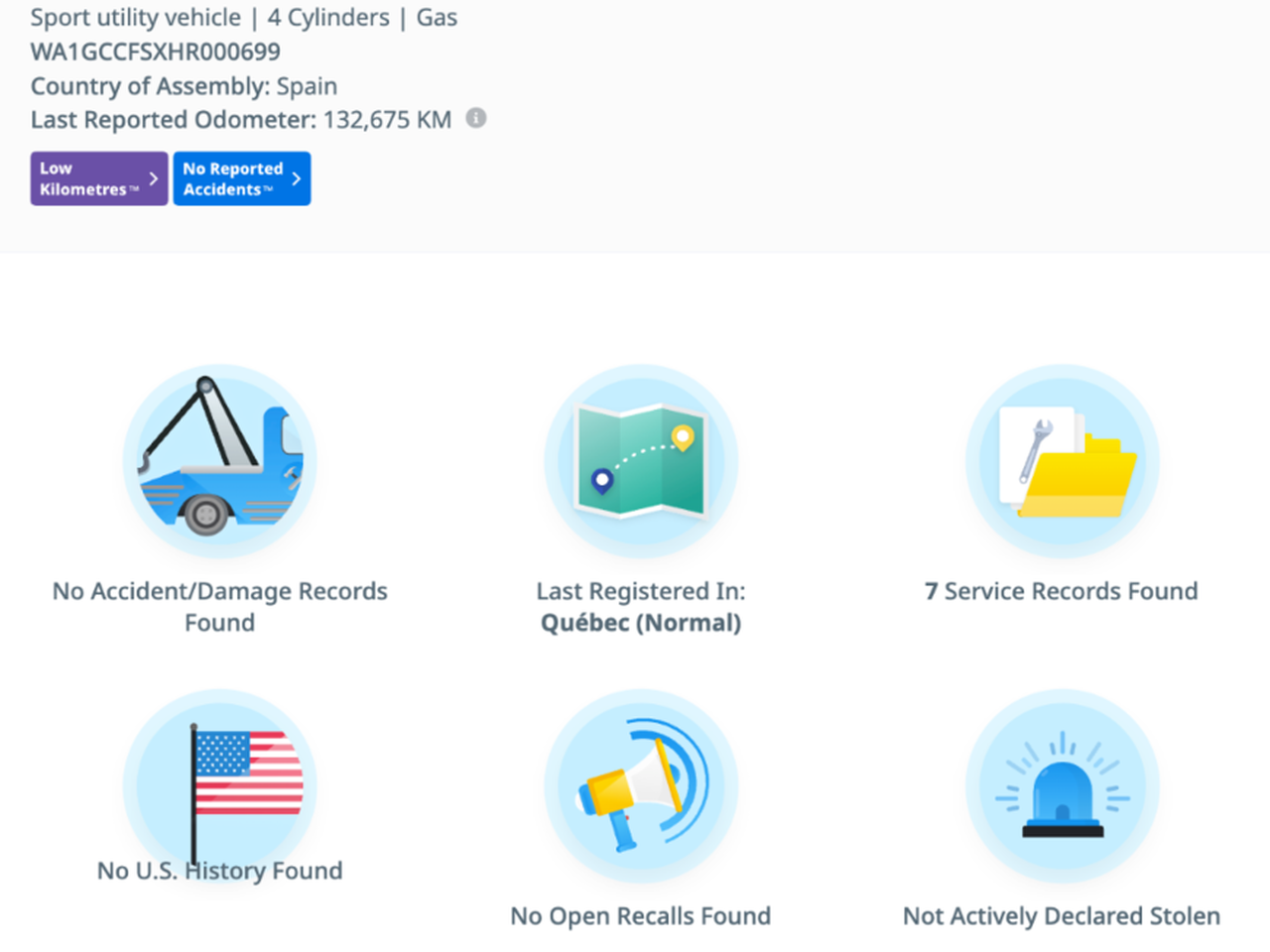The width and height of the screenshot is (1270, 952).
Task: Click the megaphone recalls icon
Action: click(x=641, y=785)
